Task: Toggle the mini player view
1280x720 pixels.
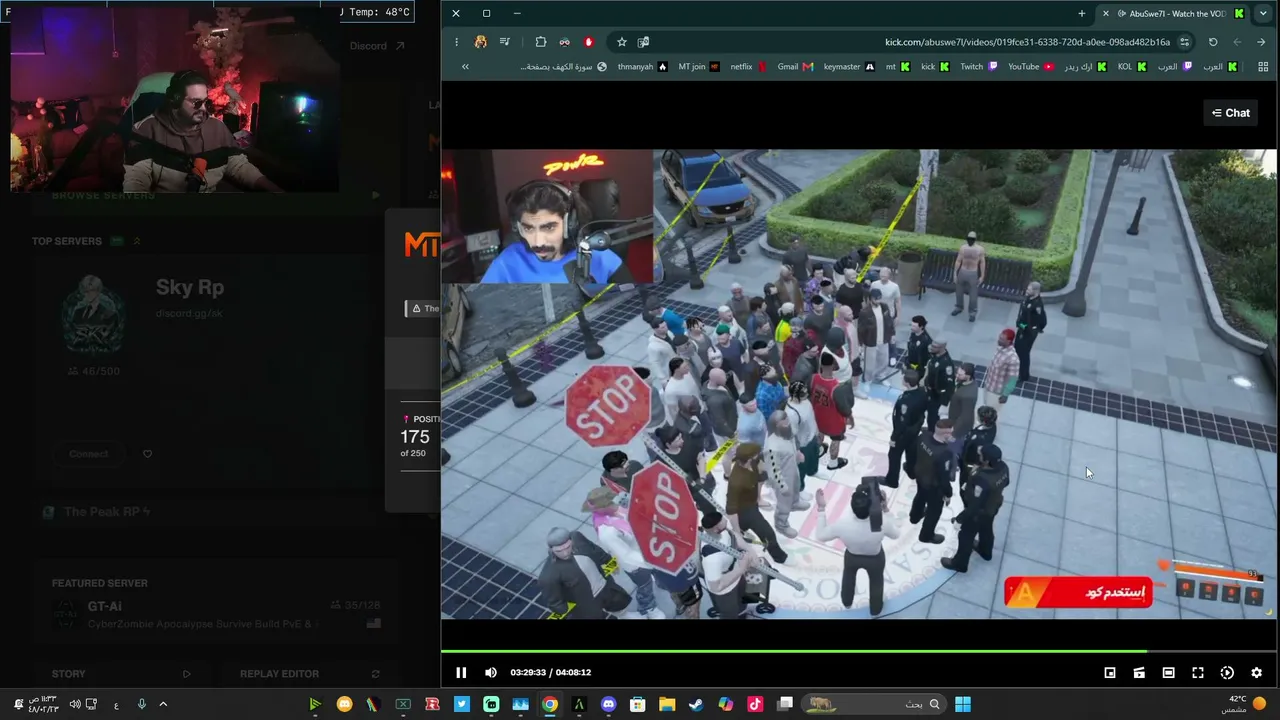Action: point(1110,673)
